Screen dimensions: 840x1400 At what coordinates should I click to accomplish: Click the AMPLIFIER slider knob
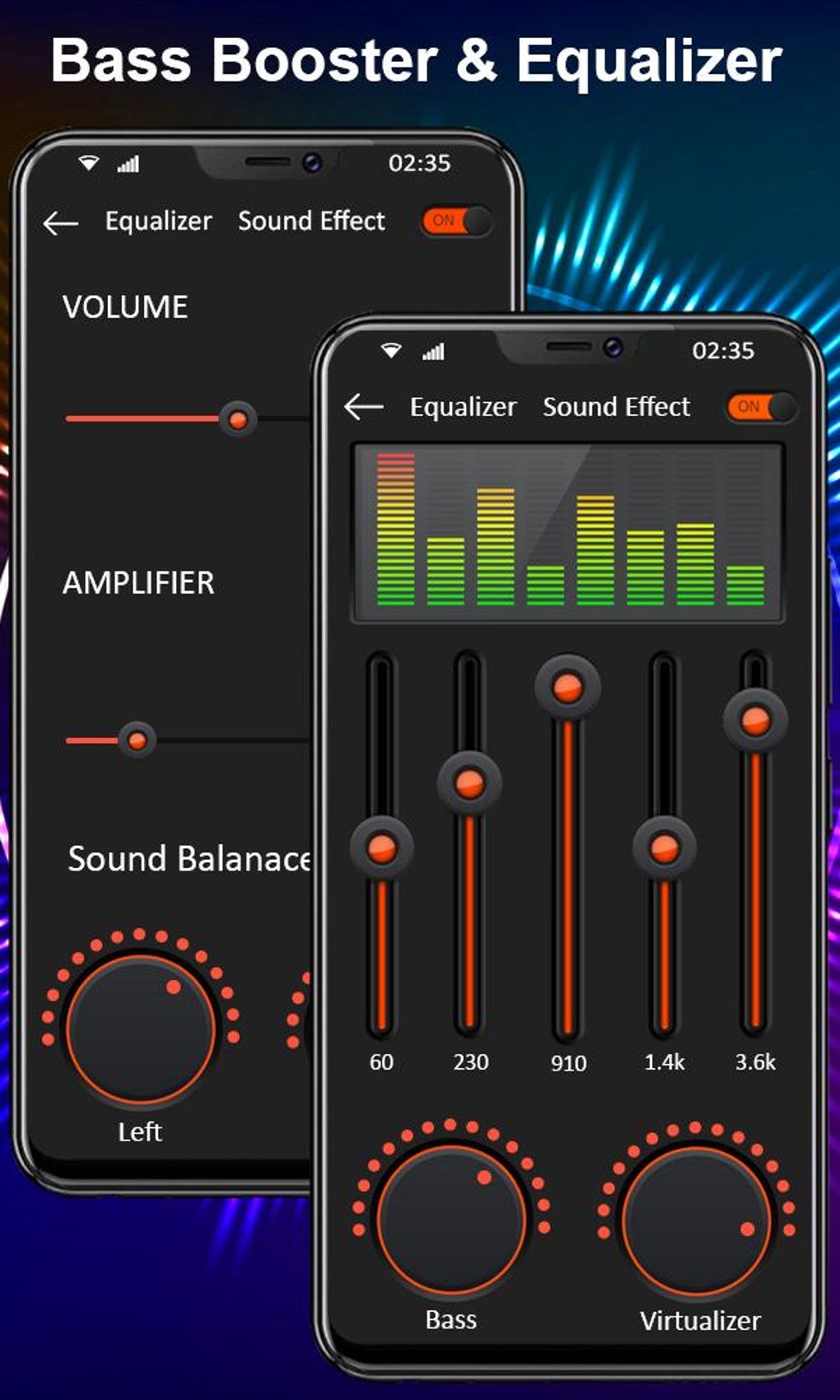tap(137, 740)
